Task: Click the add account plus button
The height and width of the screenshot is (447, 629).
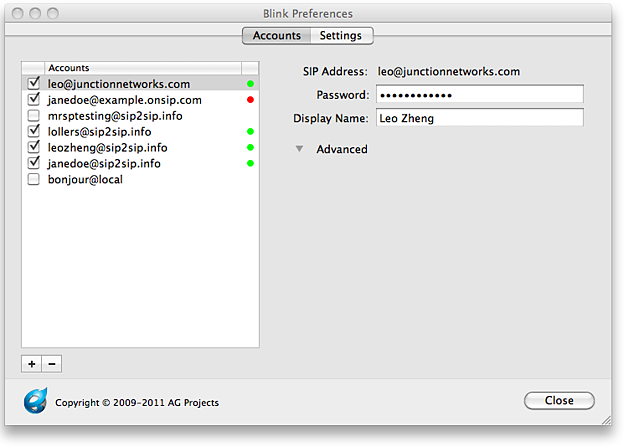Action: pyautogui.click(x=32, y=364)
